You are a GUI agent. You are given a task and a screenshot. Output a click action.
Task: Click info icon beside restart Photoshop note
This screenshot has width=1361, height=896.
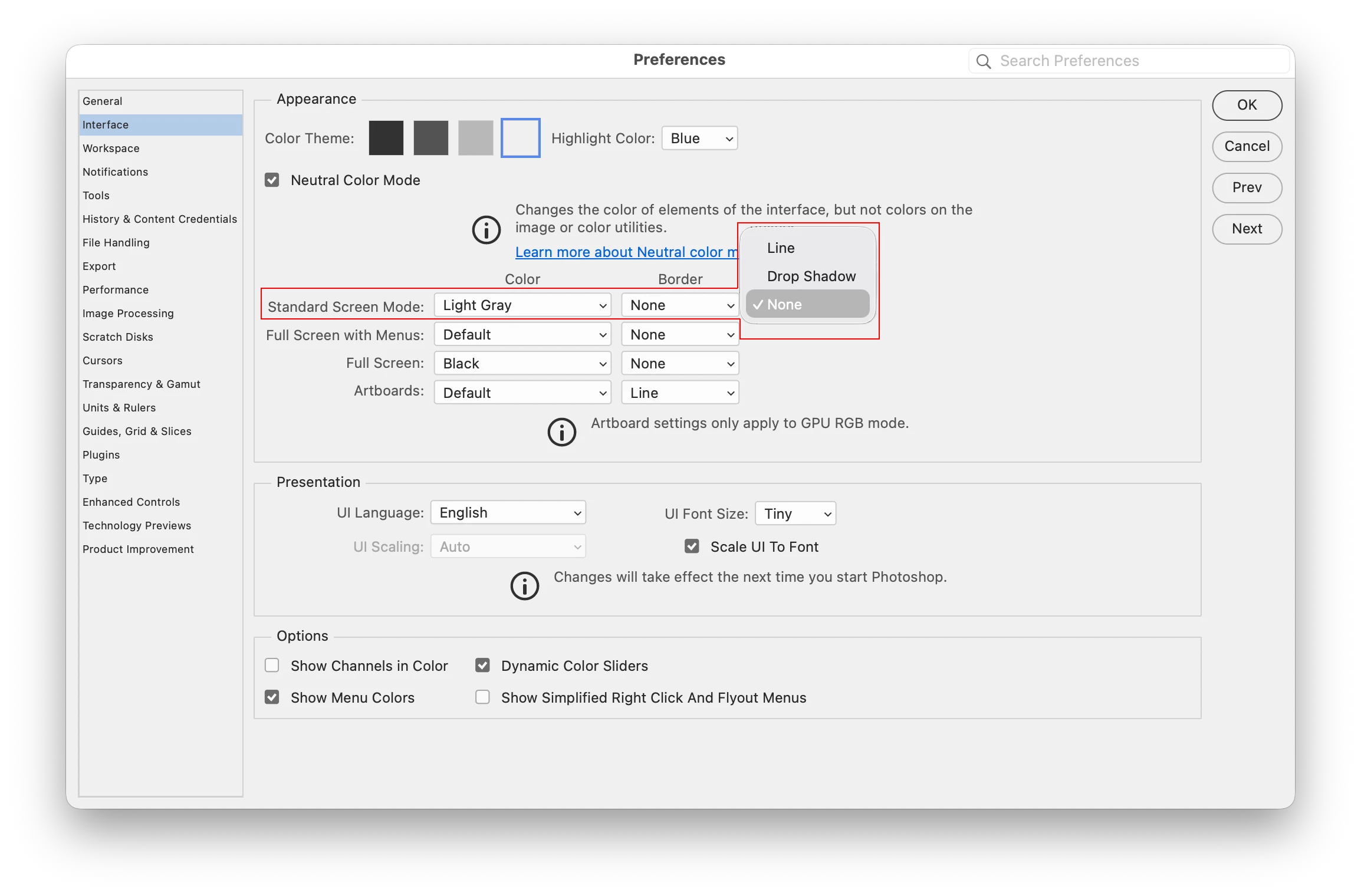(x=524, y=586)
